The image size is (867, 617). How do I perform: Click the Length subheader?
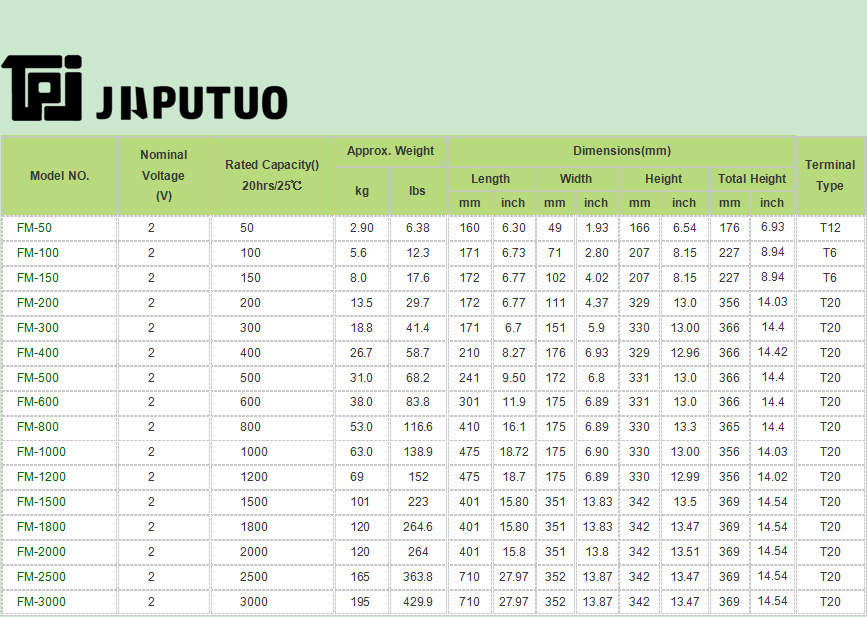click(x=490, y=179)
